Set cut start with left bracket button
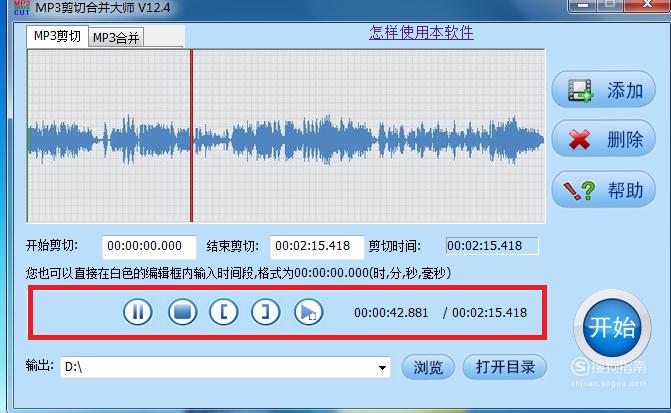671x413 pixels. [x=223, y=312]
